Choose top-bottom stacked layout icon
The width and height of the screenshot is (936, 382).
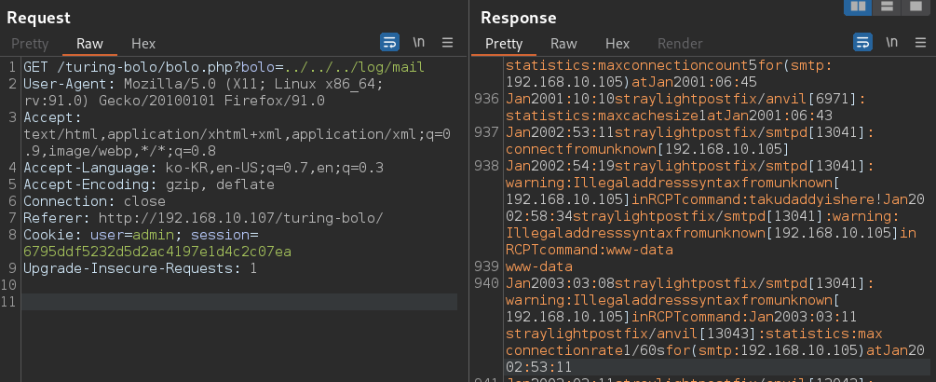click(x=886, y=7)
